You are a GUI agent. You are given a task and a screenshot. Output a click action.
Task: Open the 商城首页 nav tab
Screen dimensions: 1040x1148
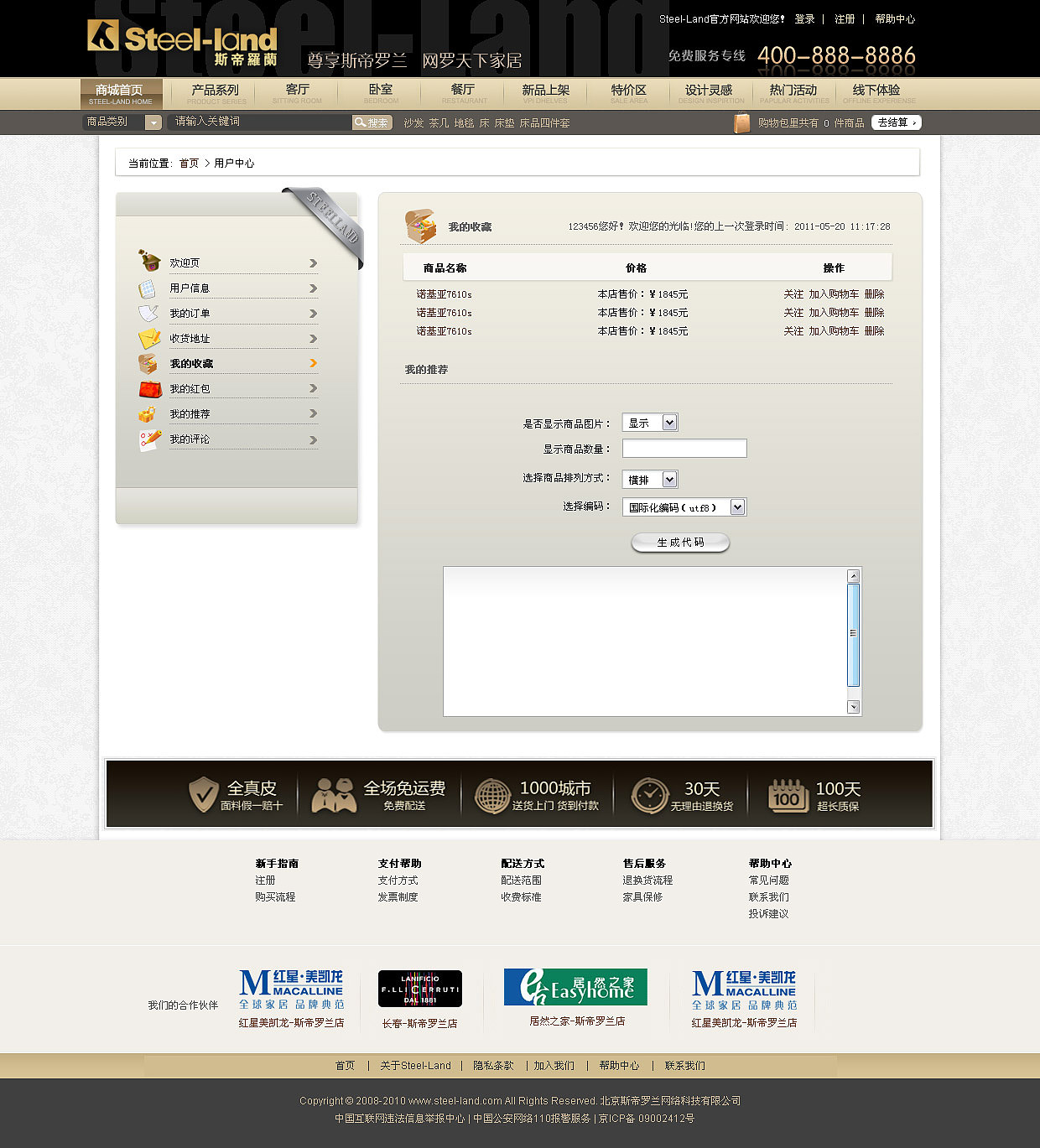[x=121, y=94]
